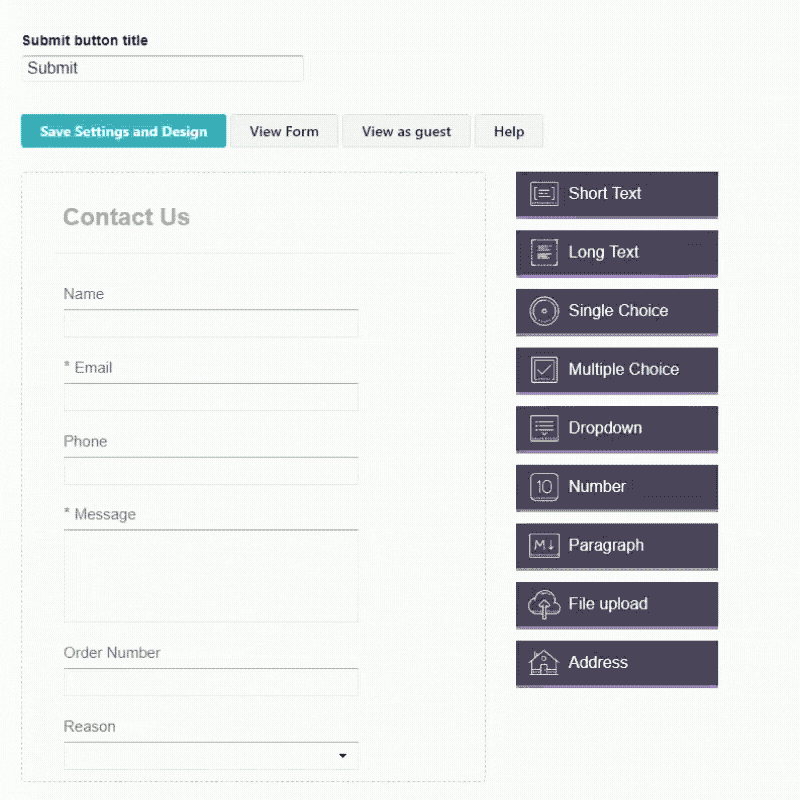The width and height of the screenshot is (800, 800).
Task: Select the Order Number field label
Action: (112, 653)
